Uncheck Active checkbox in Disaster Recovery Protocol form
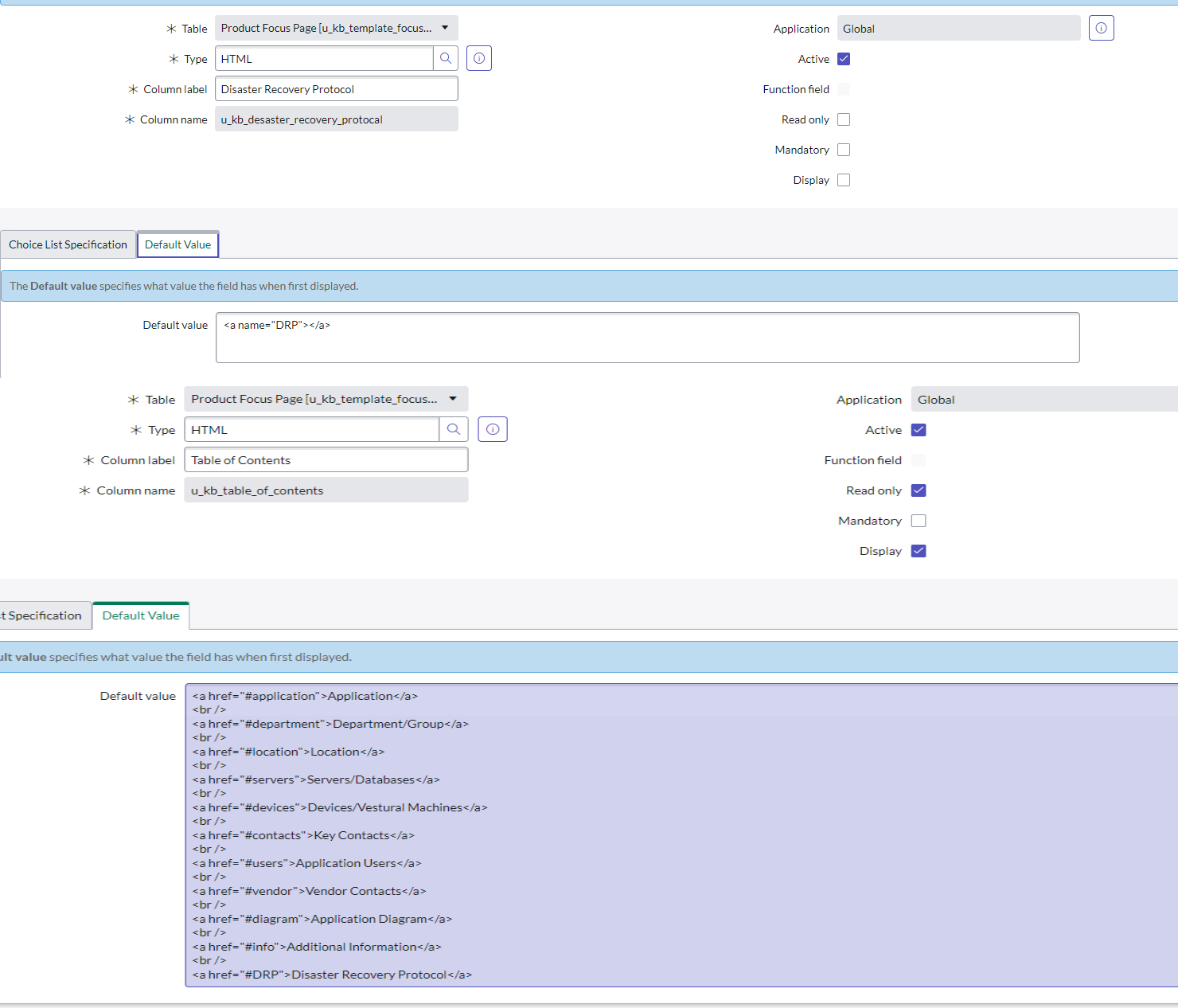The width and height of the screenshot is (1178, 1008). [844, 59]
